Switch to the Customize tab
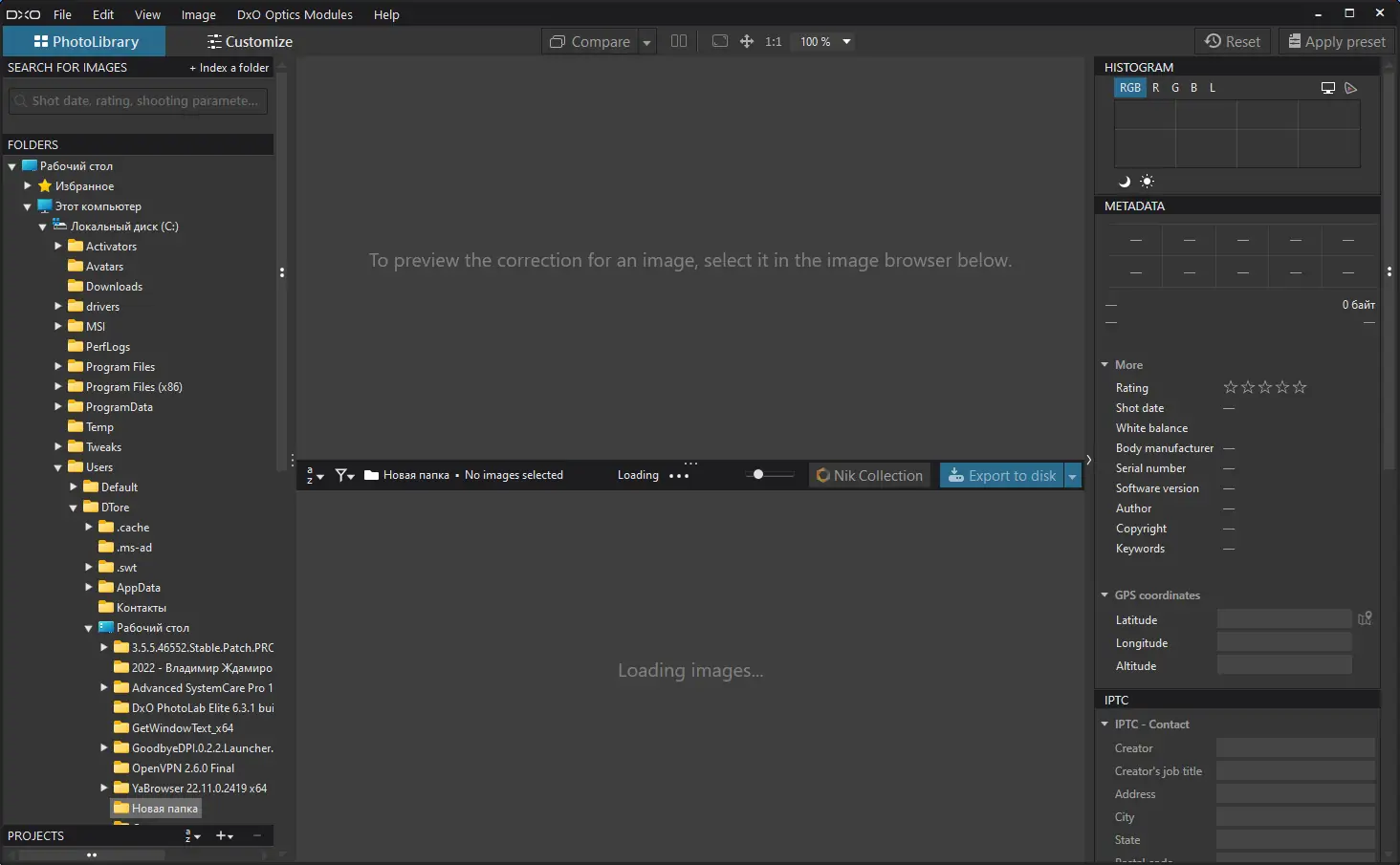Image resolution: width=1400 pixels, height=865 pixels. (x=250, y=41)
